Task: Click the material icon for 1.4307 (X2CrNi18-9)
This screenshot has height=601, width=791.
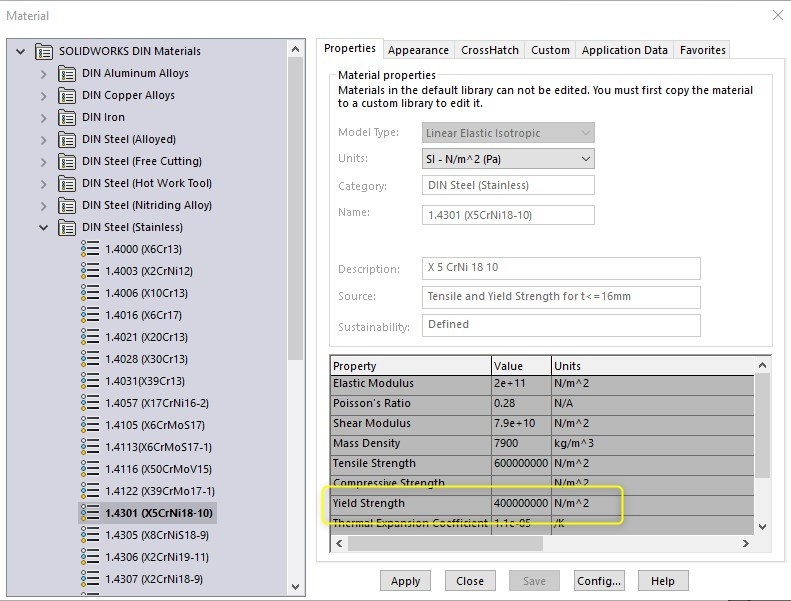Action: (90, 579)
